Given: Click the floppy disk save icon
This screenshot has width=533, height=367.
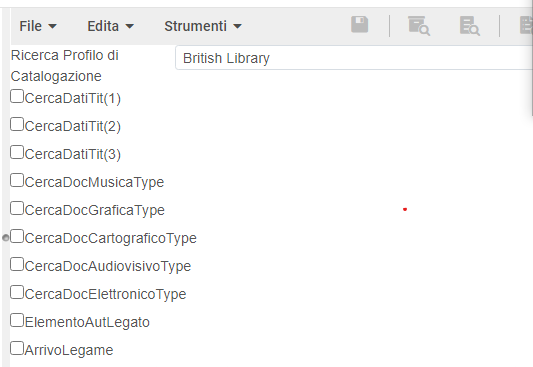Looking at the screenshot, I should [359, 24].
